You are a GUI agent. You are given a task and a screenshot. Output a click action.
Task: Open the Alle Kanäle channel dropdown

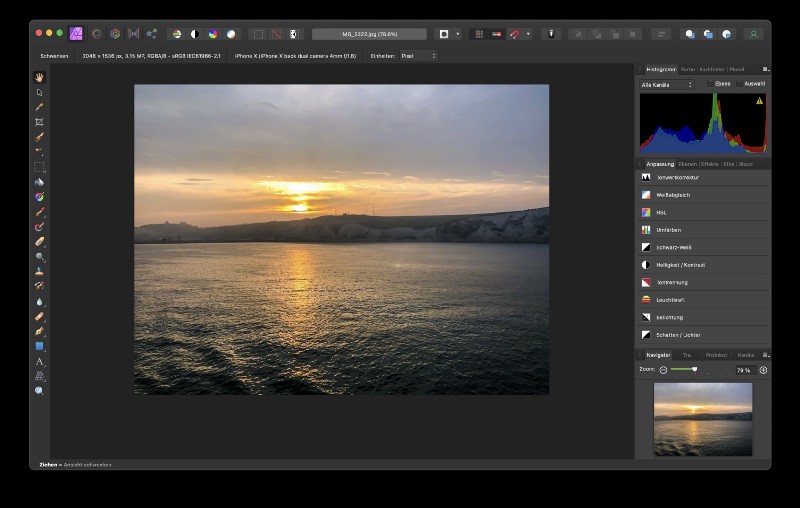point(666,85)
